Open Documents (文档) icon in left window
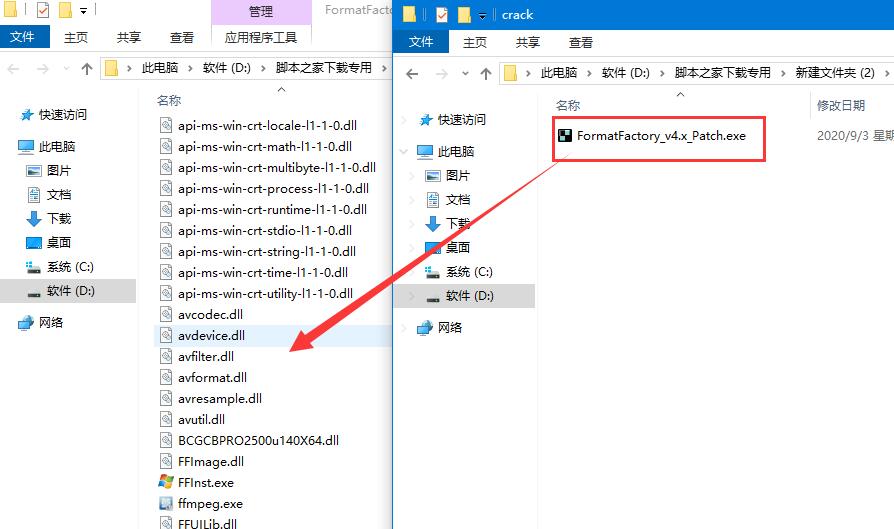The width and height of the screenshot is (894, 529). (x=34, y=194)
